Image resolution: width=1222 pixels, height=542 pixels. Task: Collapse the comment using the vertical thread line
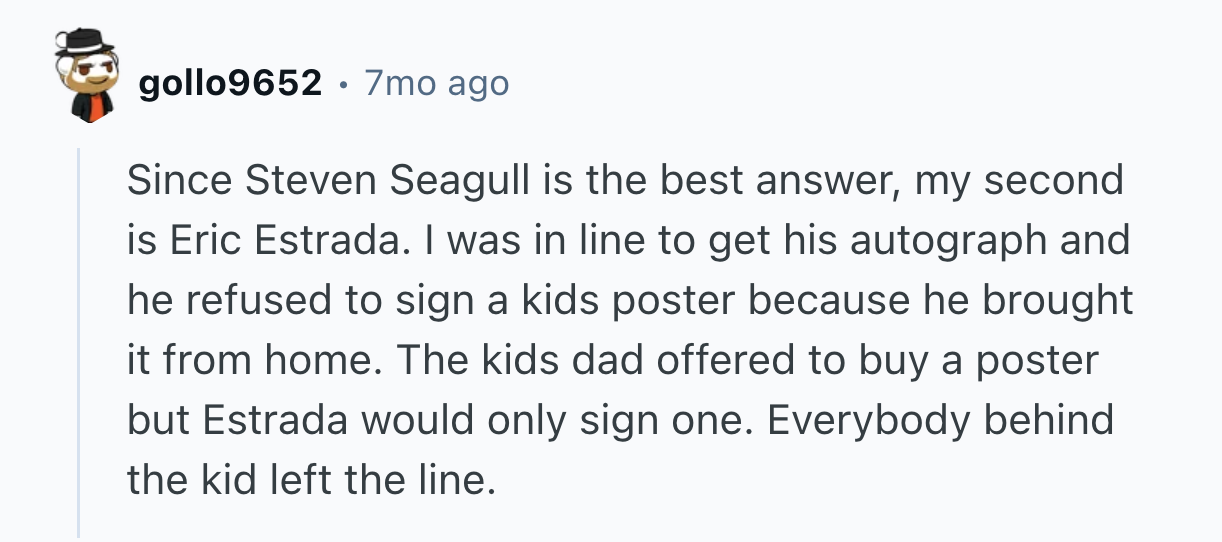click(x=79, y=340)
